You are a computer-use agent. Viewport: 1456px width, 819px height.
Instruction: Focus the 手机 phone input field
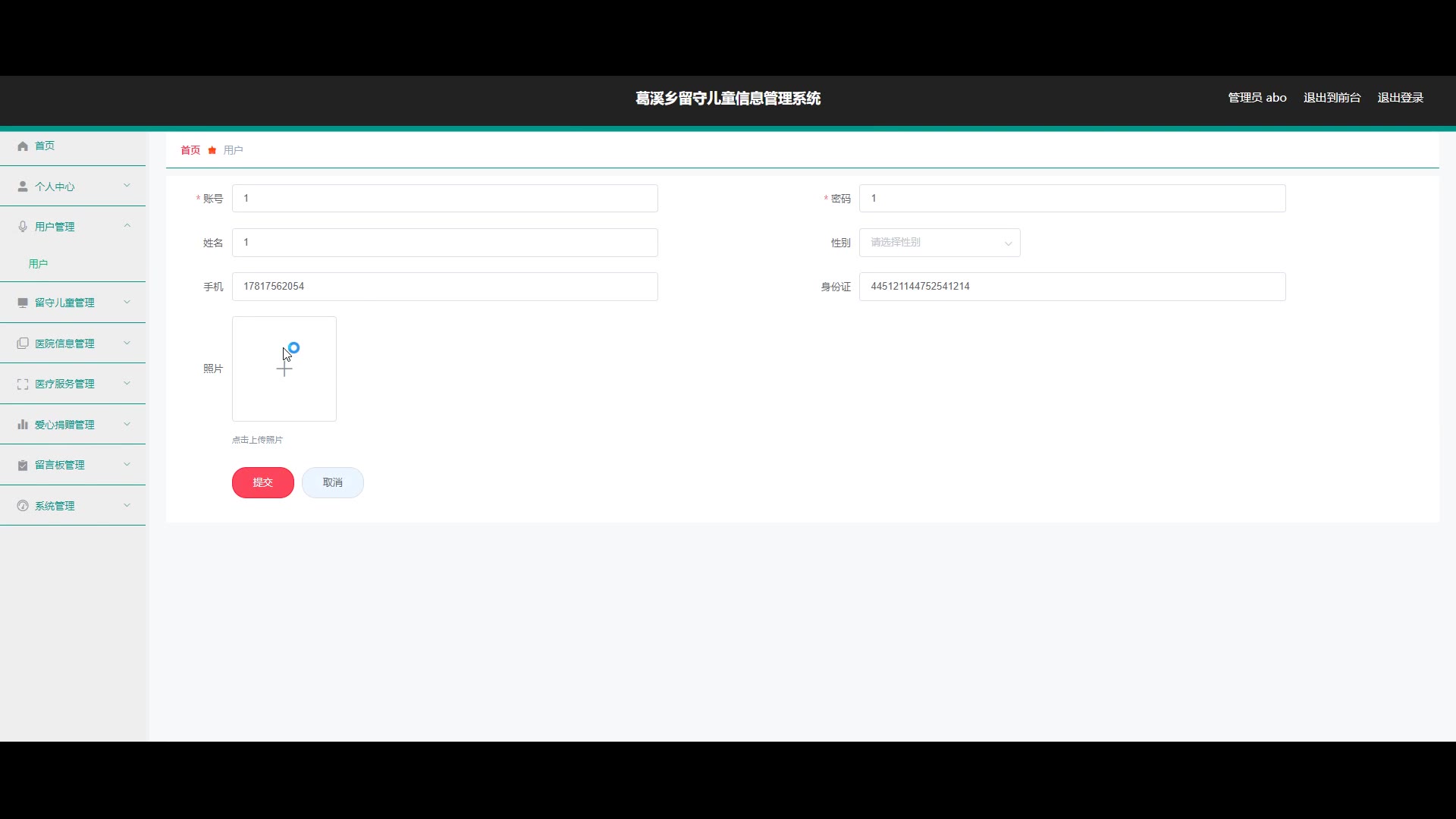pyautogui.click(x=445, y=287)
